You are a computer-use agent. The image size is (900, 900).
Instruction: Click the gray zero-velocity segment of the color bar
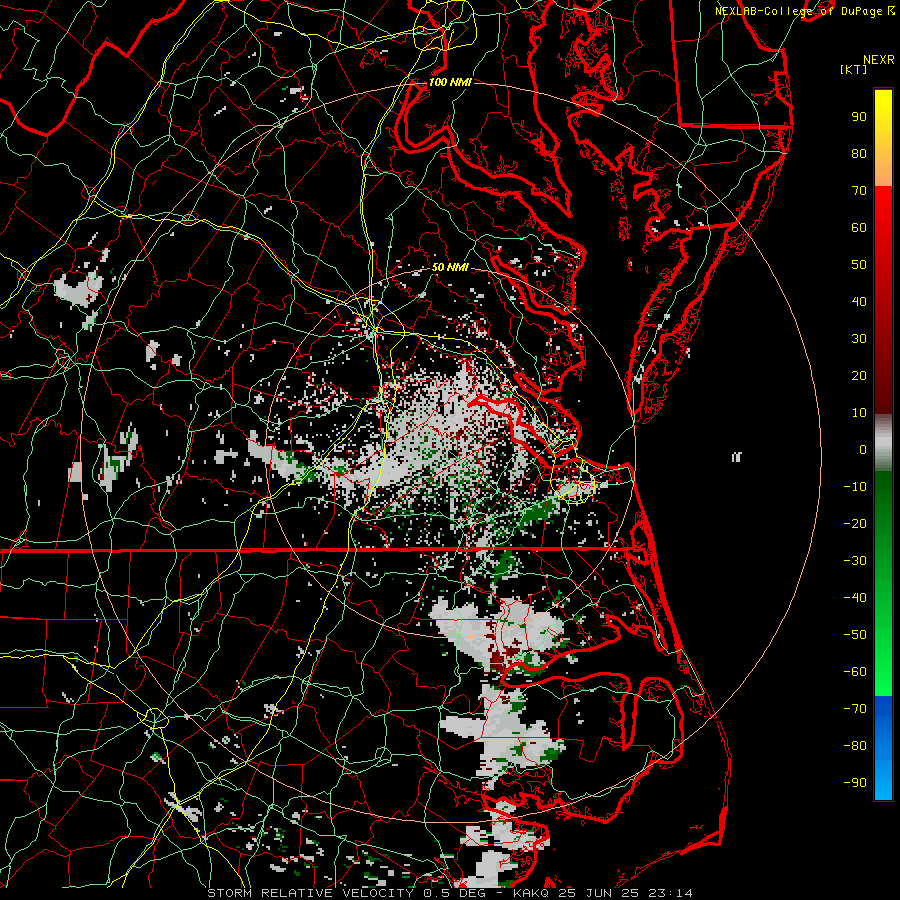tap(883, 443)
